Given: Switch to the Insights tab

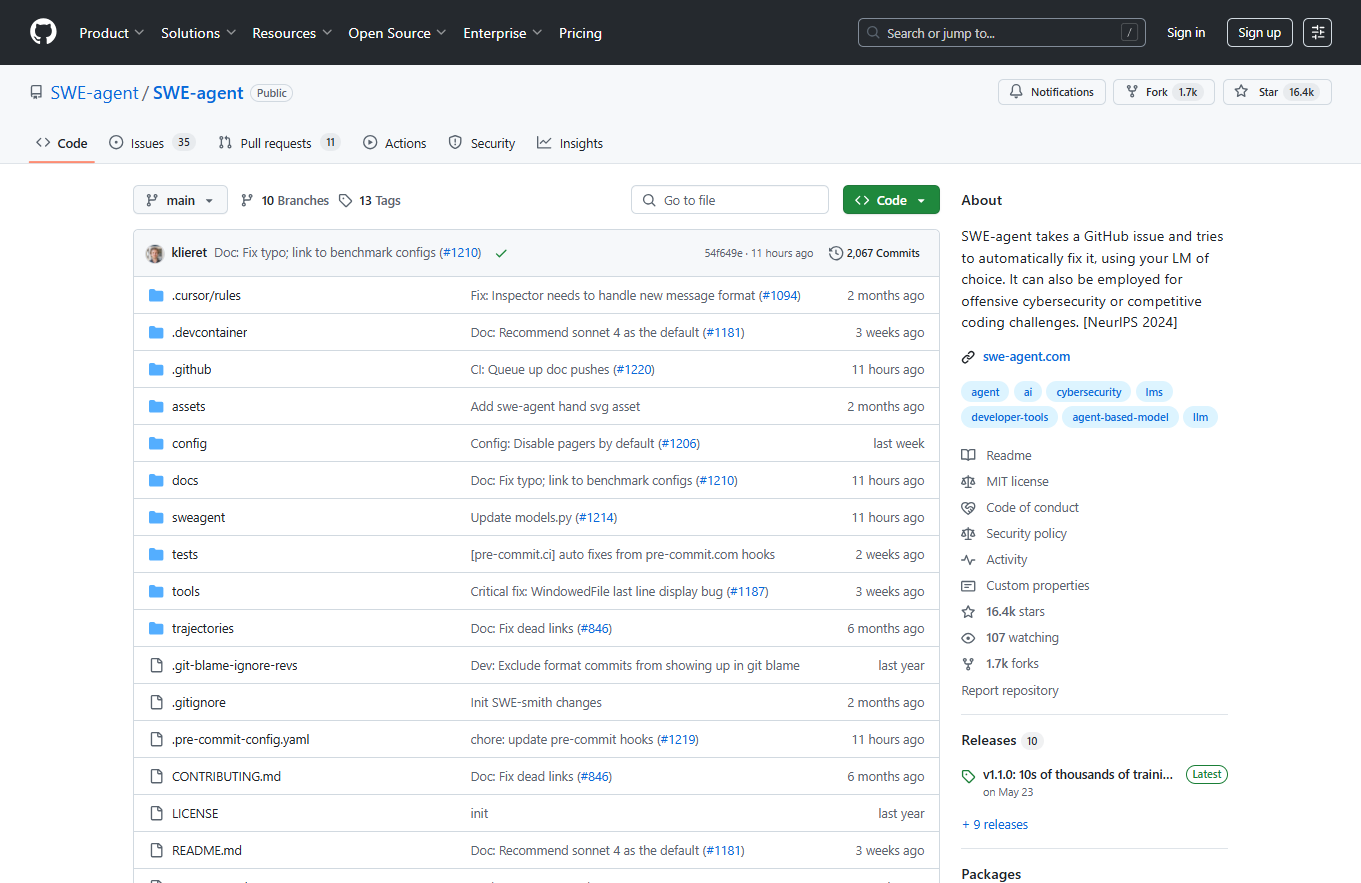Looking at the screenshot, I should 570,143.
